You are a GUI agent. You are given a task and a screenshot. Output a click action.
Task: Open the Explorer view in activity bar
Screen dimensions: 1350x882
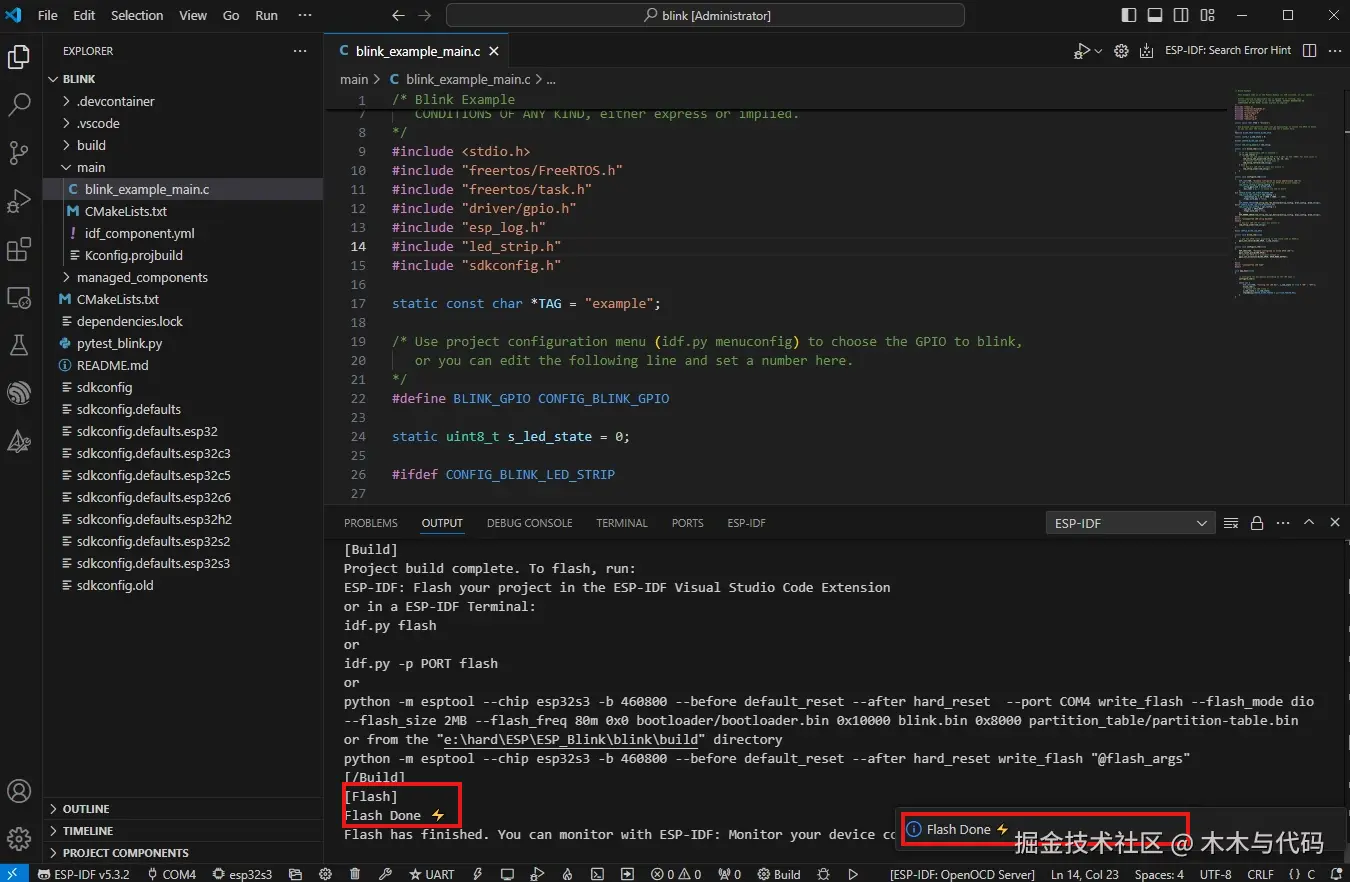click(19, 57)
